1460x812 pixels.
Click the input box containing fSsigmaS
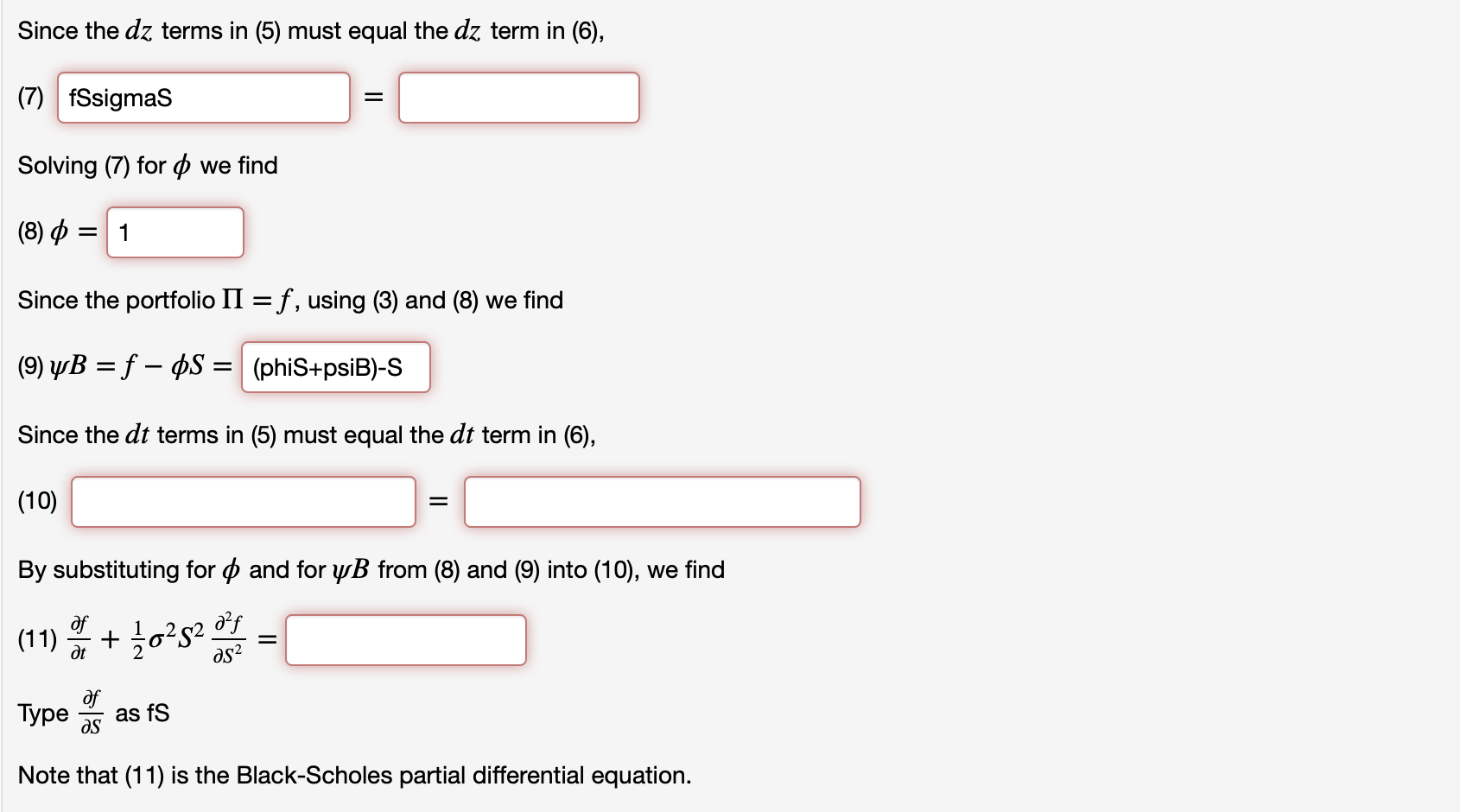(203, 97)
